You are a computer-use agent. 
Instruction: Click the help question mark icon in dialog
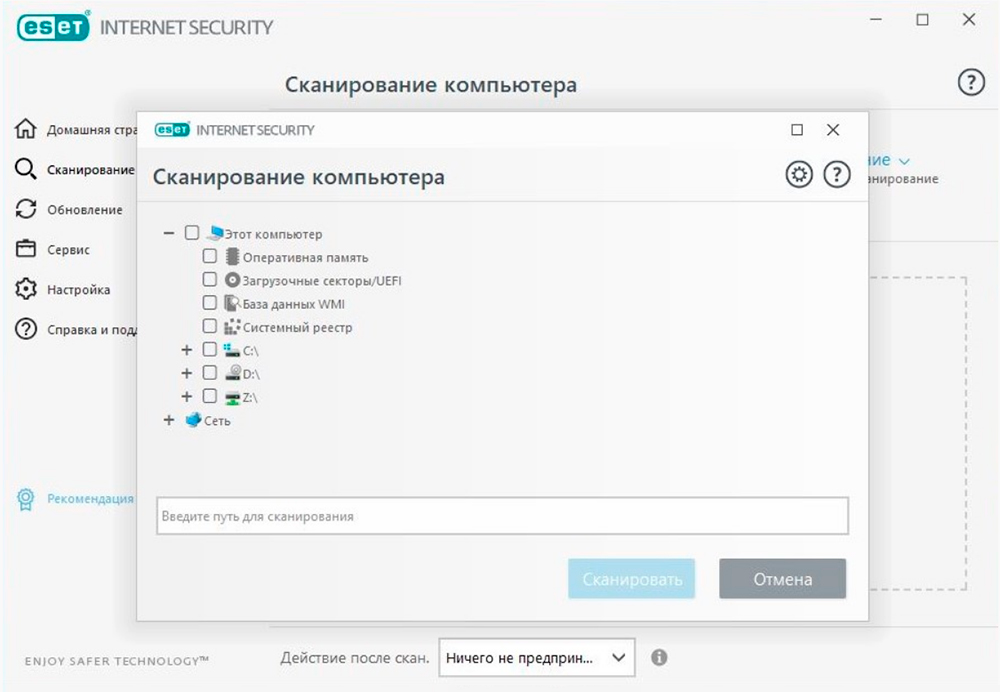837,174
